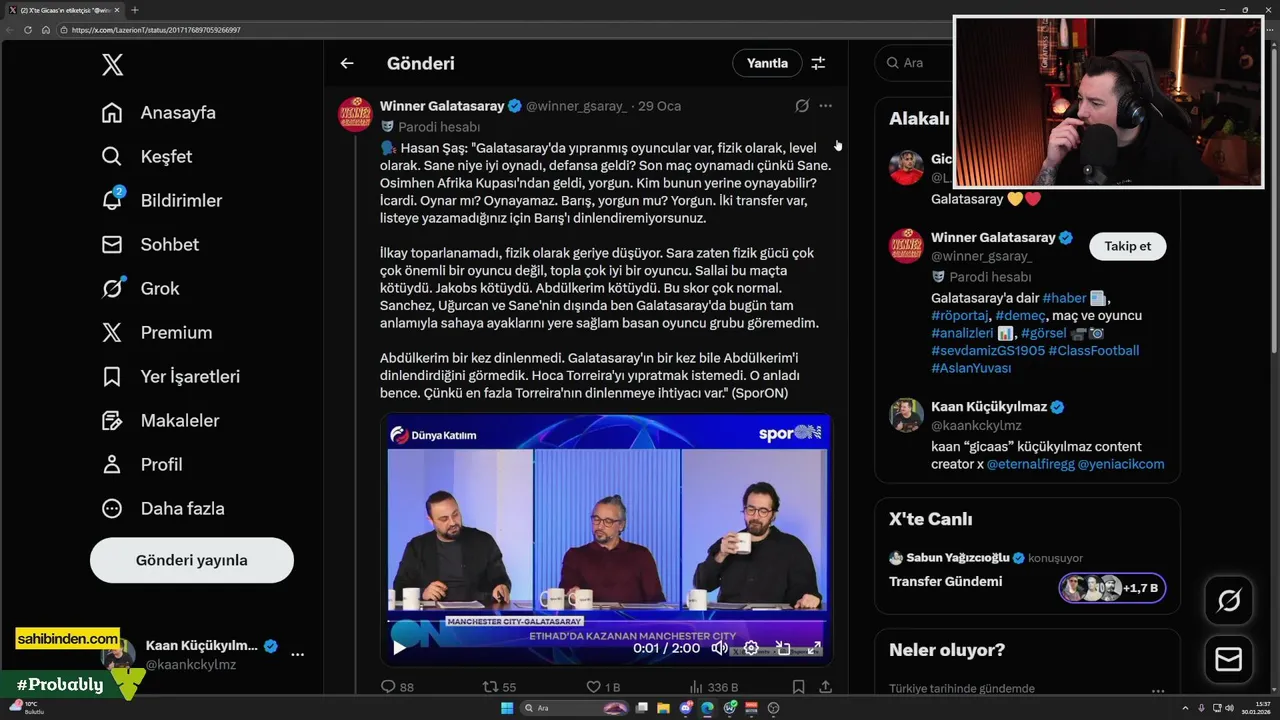
Task: Open video settings gear
Action: [x=751, y=648]
